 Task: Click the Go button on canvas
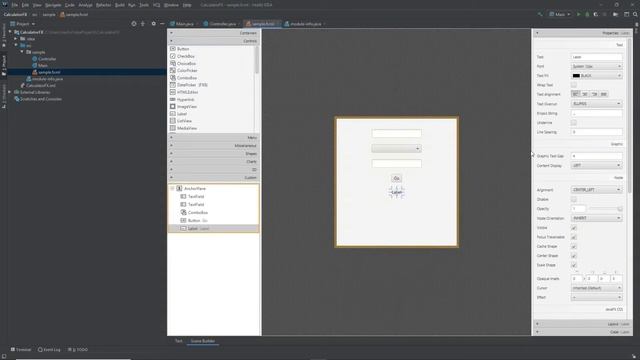pyautogui.click(x=396, y=179)
